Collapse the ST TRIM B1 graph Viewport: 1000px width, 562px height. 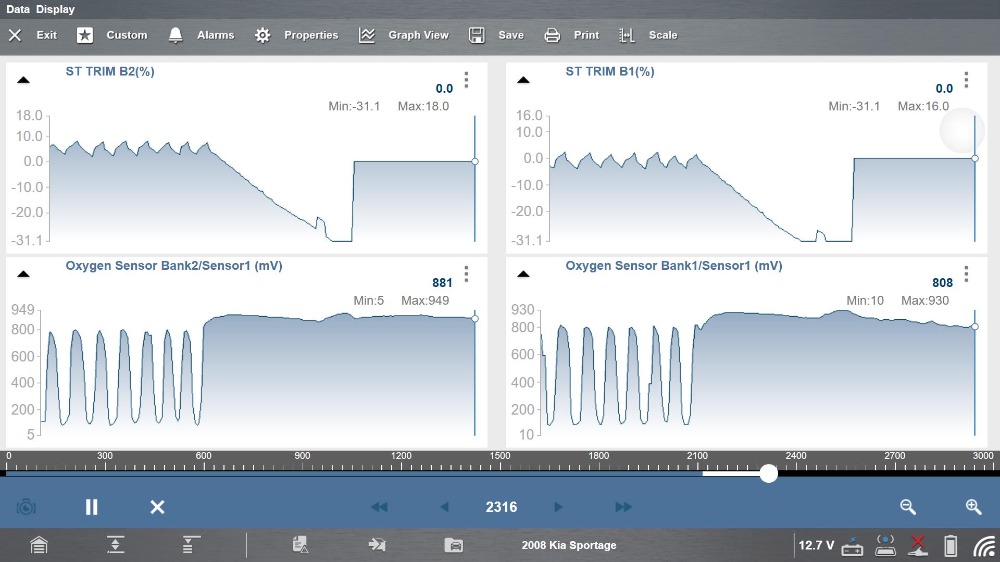524,80
